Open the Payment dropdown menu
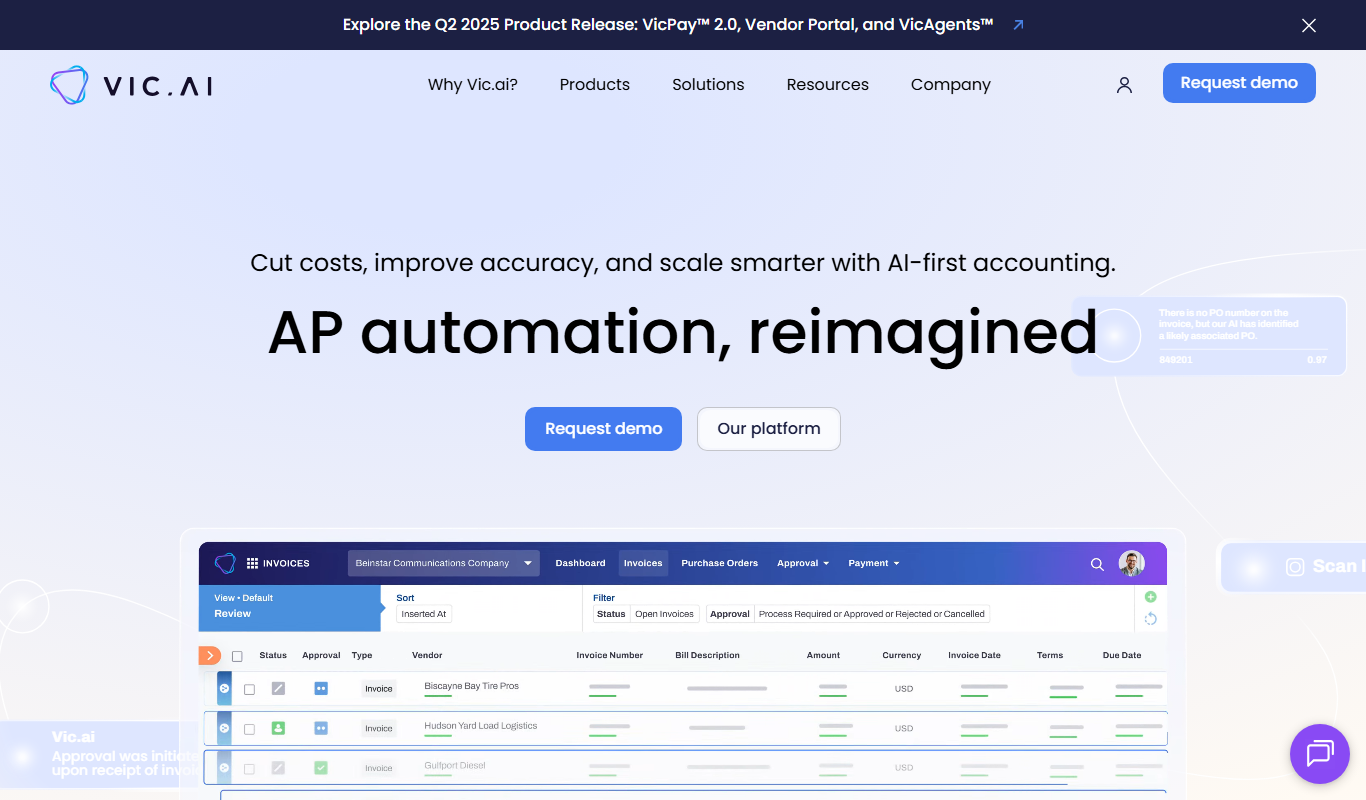Viewport: 1366px width, 800px height. [874, 563]
